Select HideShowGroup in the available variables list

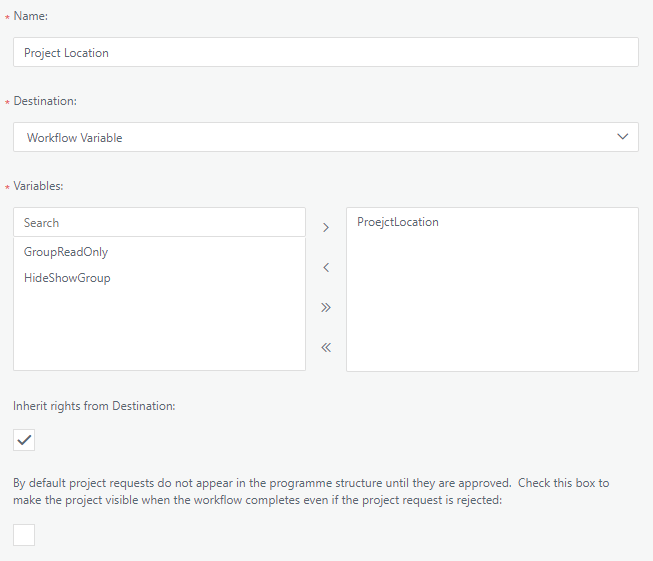67,278
